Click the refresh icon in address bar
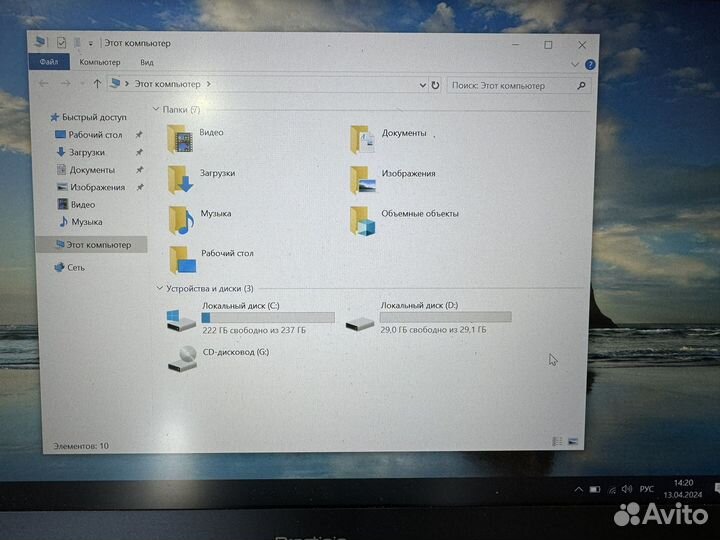 pyautogui.click(x=435, y=85)
